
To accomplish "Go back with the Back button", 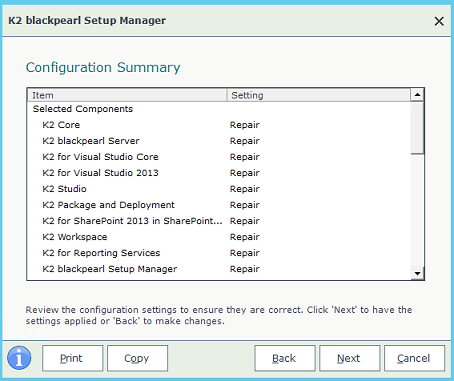I will click(285, 358).
